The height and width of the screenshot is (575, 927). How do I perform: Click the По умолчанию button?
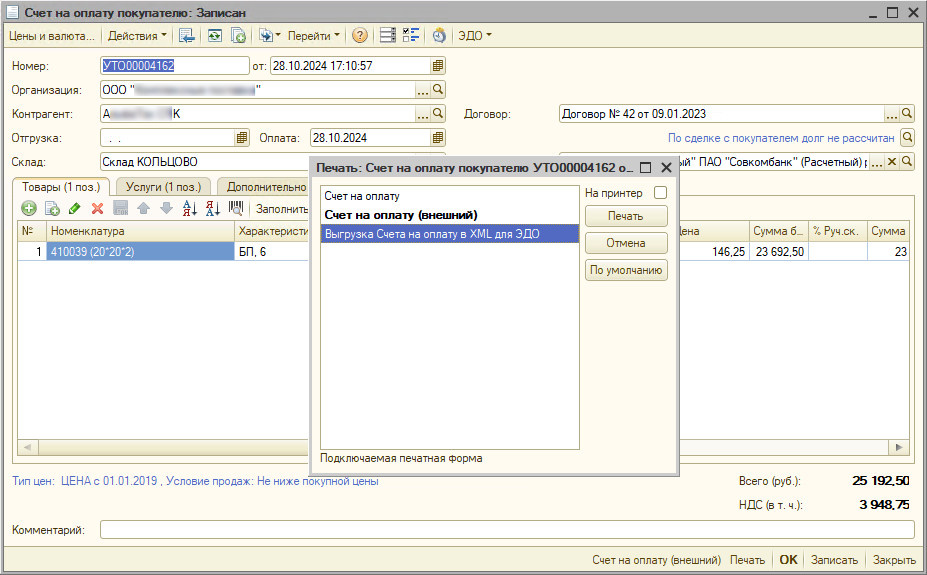point(626,270)
